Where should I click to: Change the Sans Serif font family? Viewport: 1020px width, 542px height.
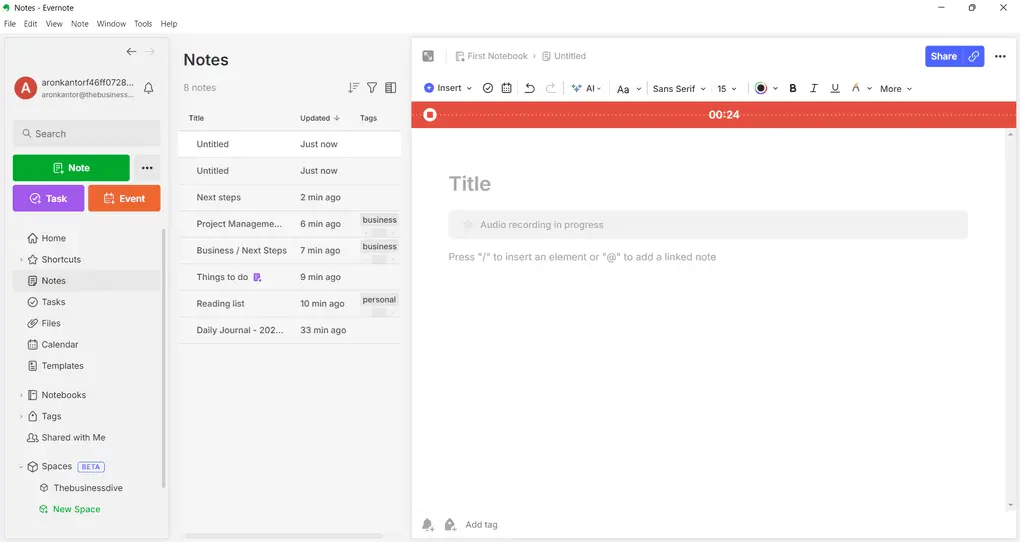coord(679,88)
